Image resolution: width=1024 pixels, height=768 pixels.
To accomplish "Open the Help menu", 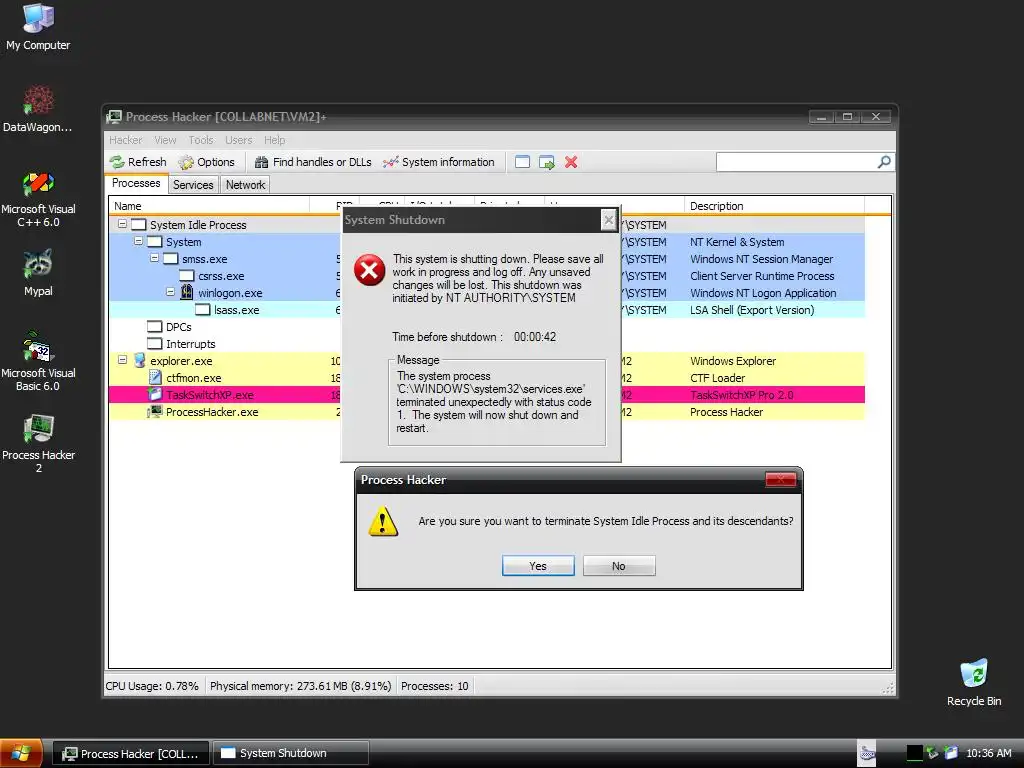I will click(x=274, y=140).
